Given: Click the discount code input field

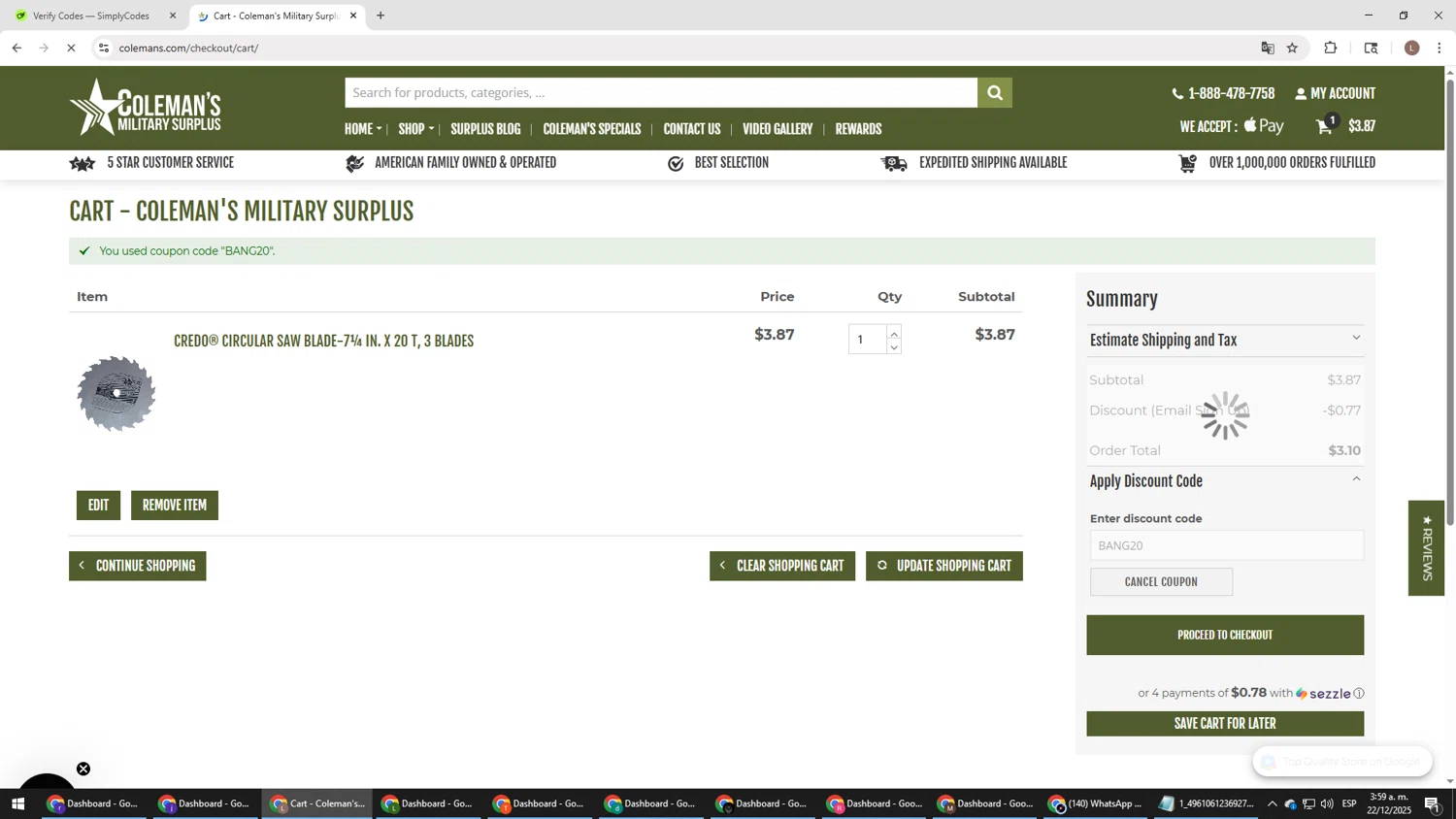Looking at the screenshot, I should (1226, 545).
